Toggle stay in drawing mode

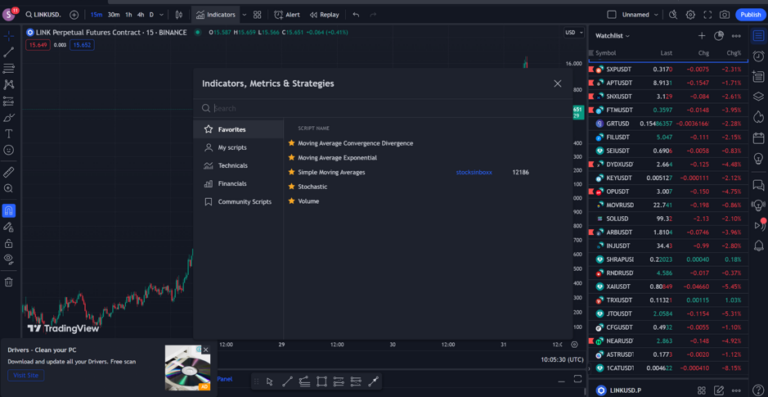click(x=9, y=227)
